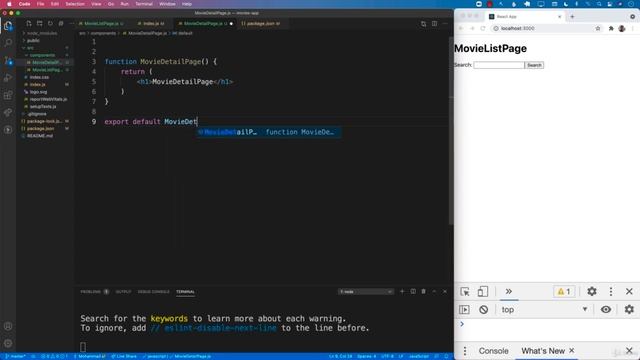Open the Chrome extensions puzzle icon

pos(611,28)
